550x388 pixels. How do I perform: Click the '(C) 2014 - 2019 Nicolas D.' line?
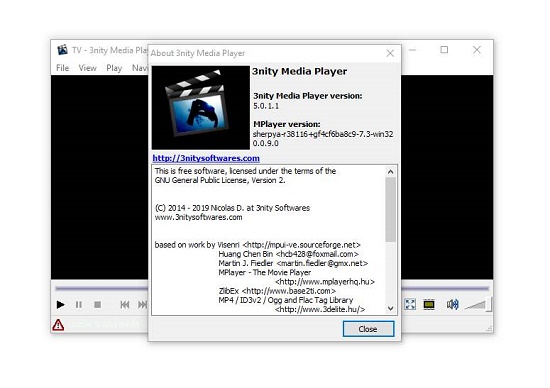click(232, 208)
